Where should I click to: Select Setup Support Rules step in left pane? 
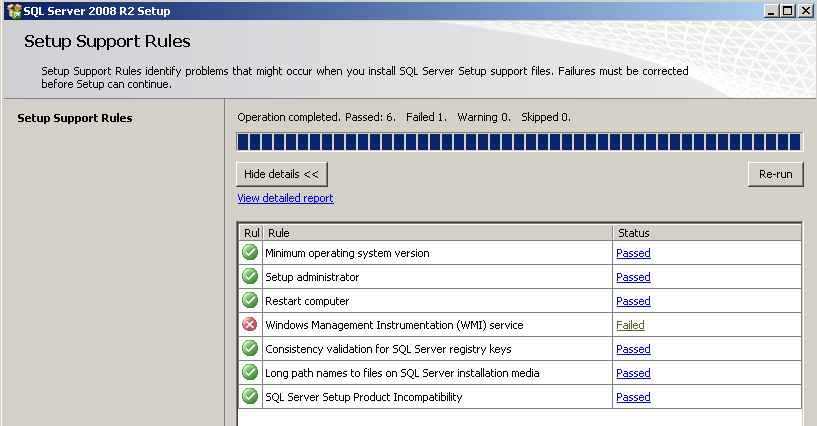(x=75, y=118)
